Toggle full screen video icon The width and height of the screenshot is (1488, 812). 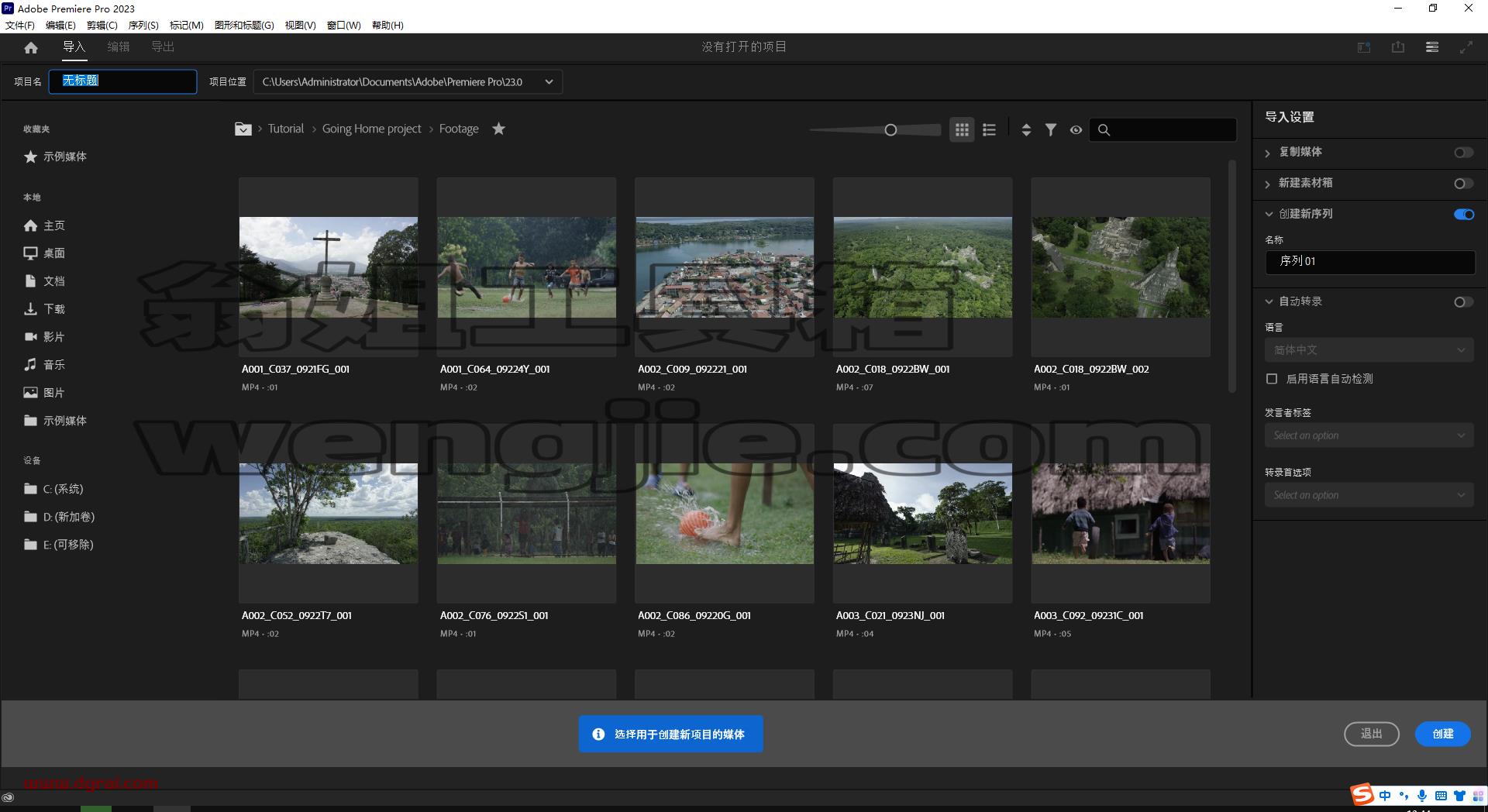1466,47
